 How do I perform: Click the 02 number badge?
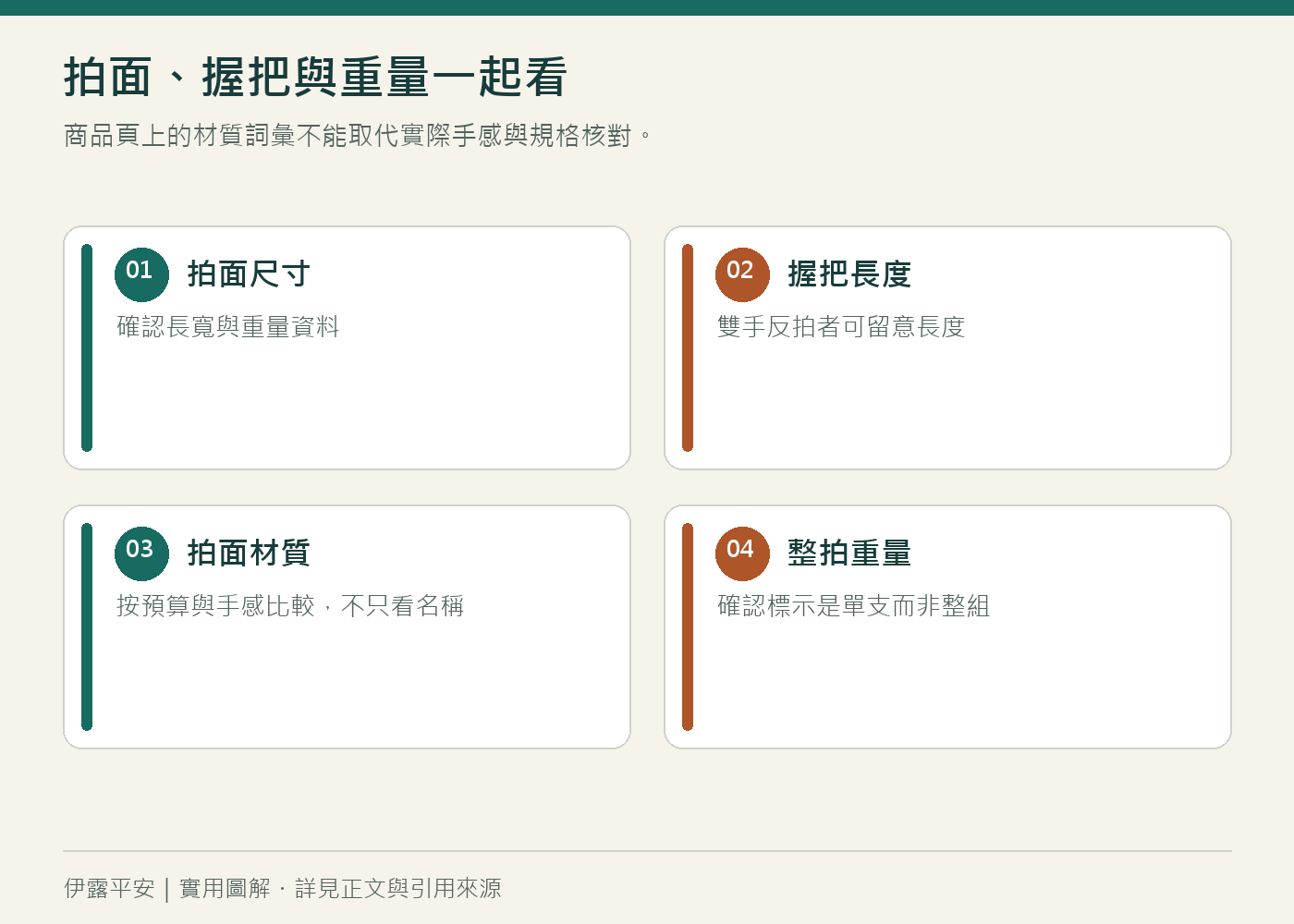(742, 274)
